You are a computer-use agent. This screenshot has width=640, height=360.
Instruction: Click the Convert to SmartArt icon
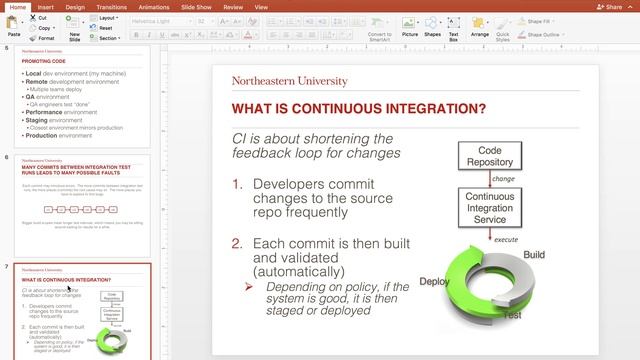pos(377,23)
